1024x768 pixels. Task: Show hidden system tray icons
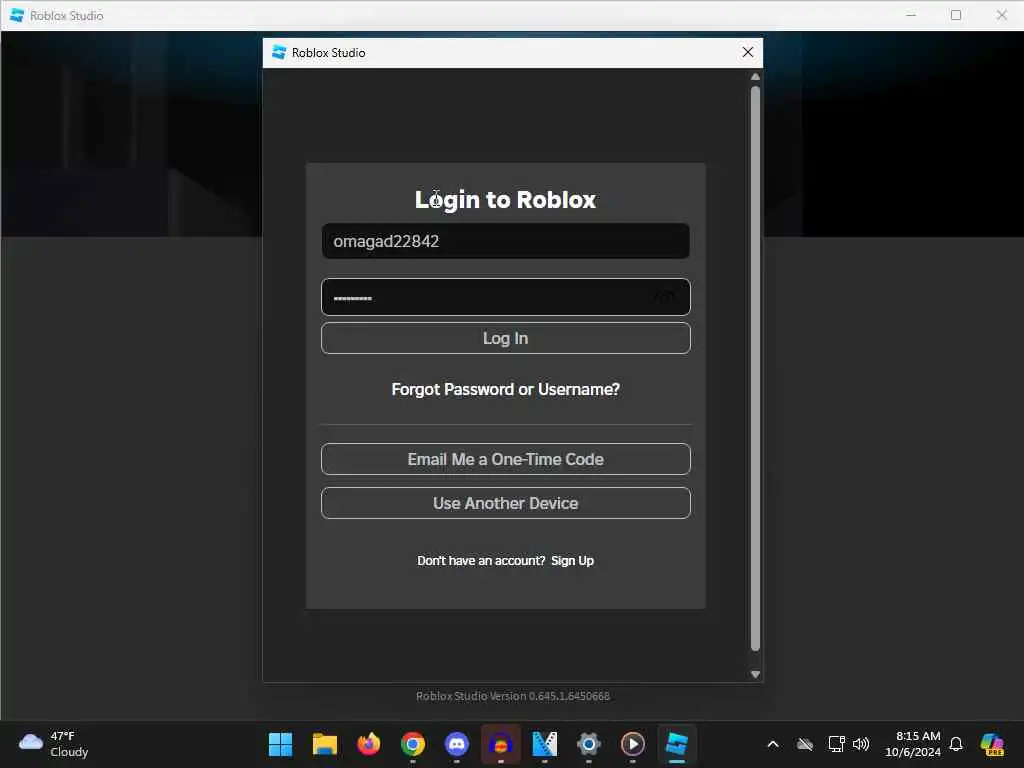tap(773, 744)
